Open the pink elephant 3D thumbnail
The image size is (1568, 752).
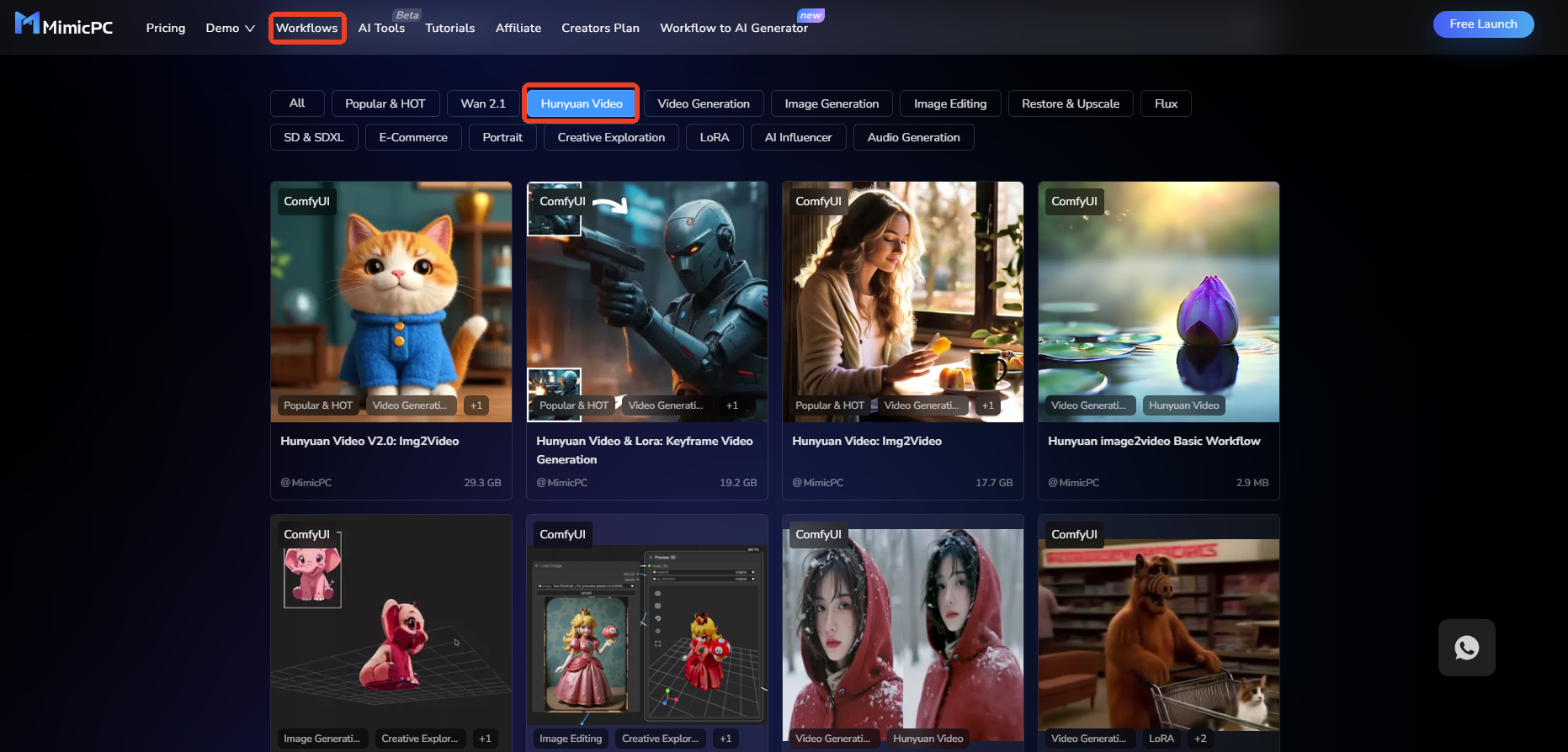[x=391, y=633]
